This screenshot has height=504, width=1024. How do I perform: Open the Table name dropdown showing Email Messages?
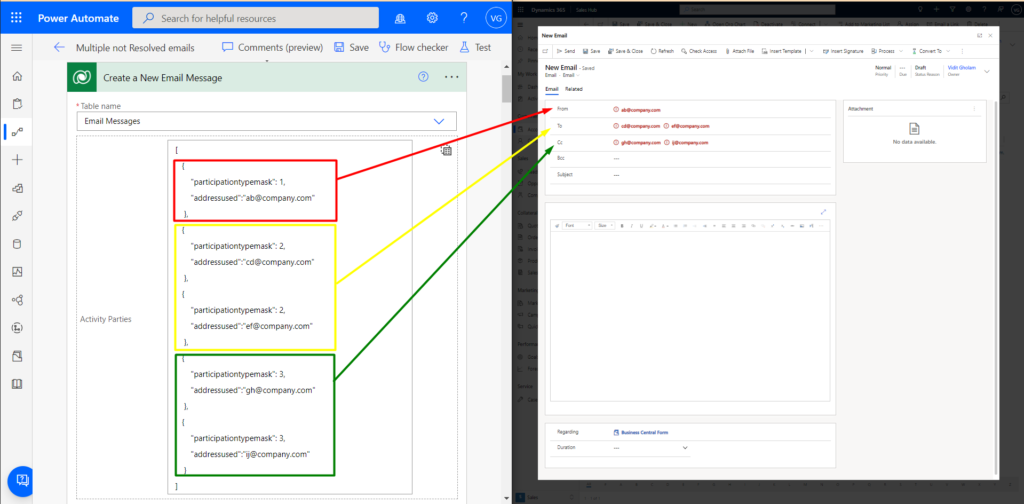point(266,121)
